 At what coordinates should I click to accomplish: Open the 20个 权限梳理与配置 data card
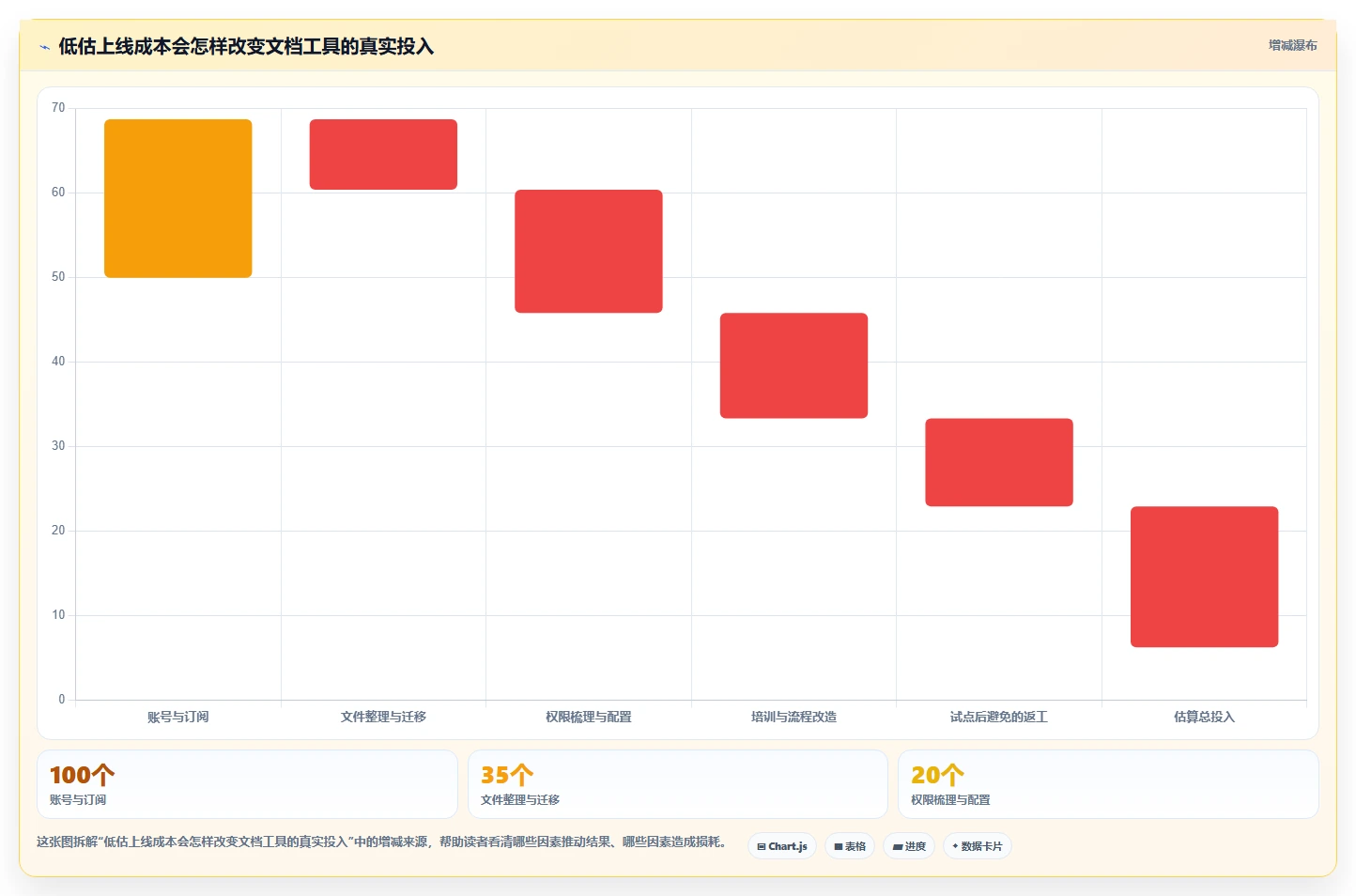pyautogui.click(x=1108, y=784)
